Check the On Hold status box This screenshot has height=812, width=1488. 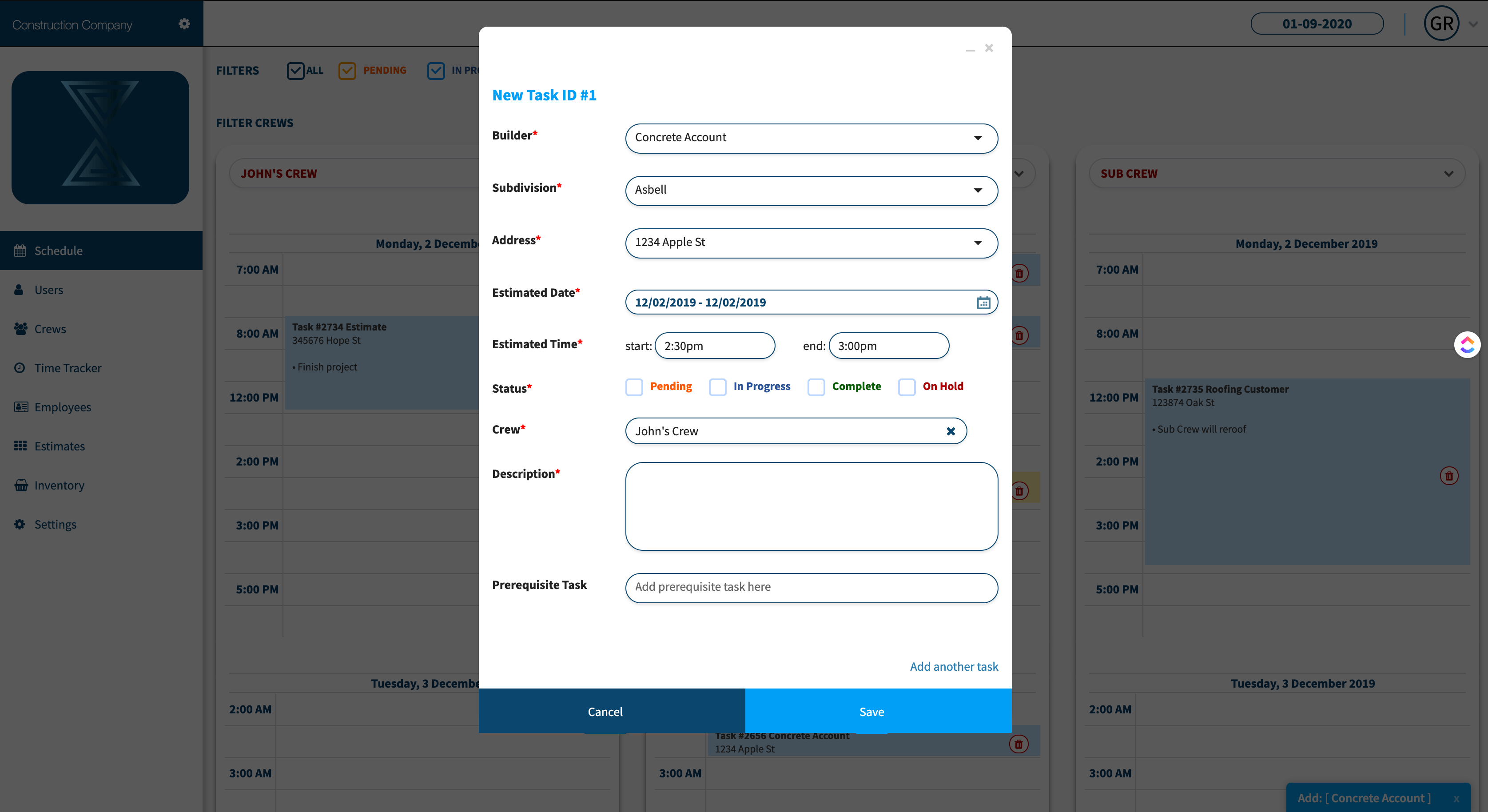tap(906, 387)
